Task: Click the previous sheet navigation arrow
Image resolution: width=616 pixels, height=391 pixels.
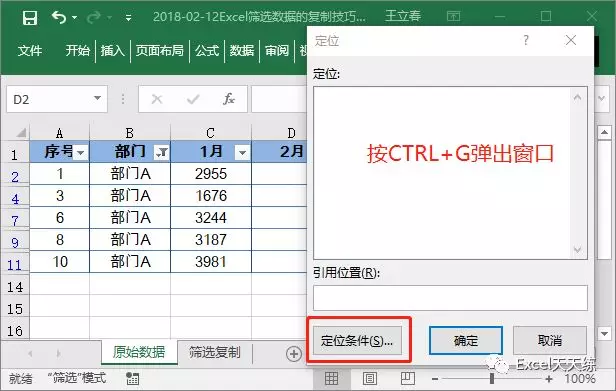Action: point(30,354)
